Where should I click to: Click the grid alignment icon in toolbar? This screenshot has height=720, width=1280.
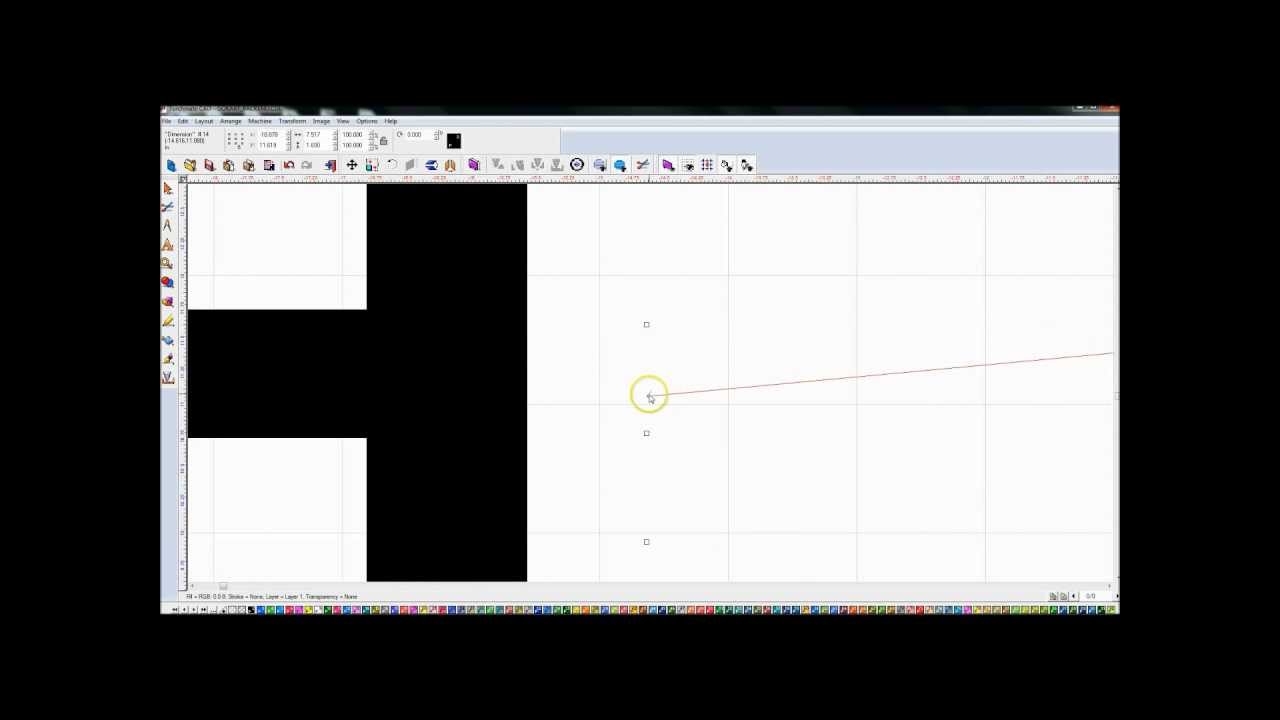pyautogui.click(x=707, y=165)
